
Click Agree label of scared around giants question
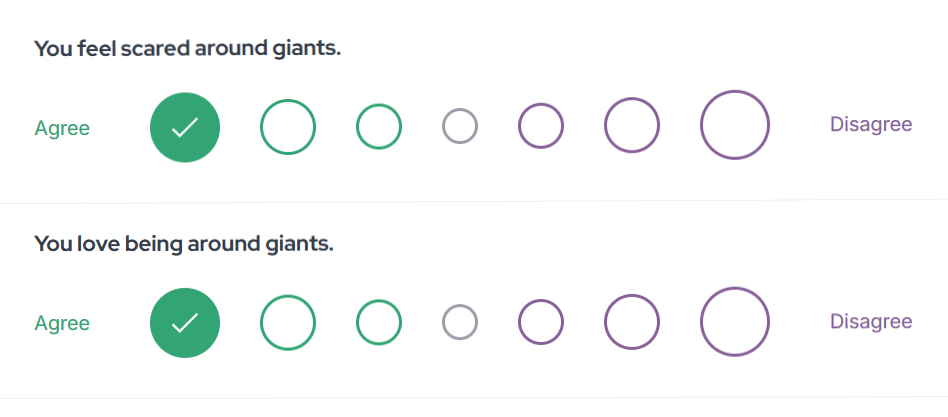[x=62, y=128]
